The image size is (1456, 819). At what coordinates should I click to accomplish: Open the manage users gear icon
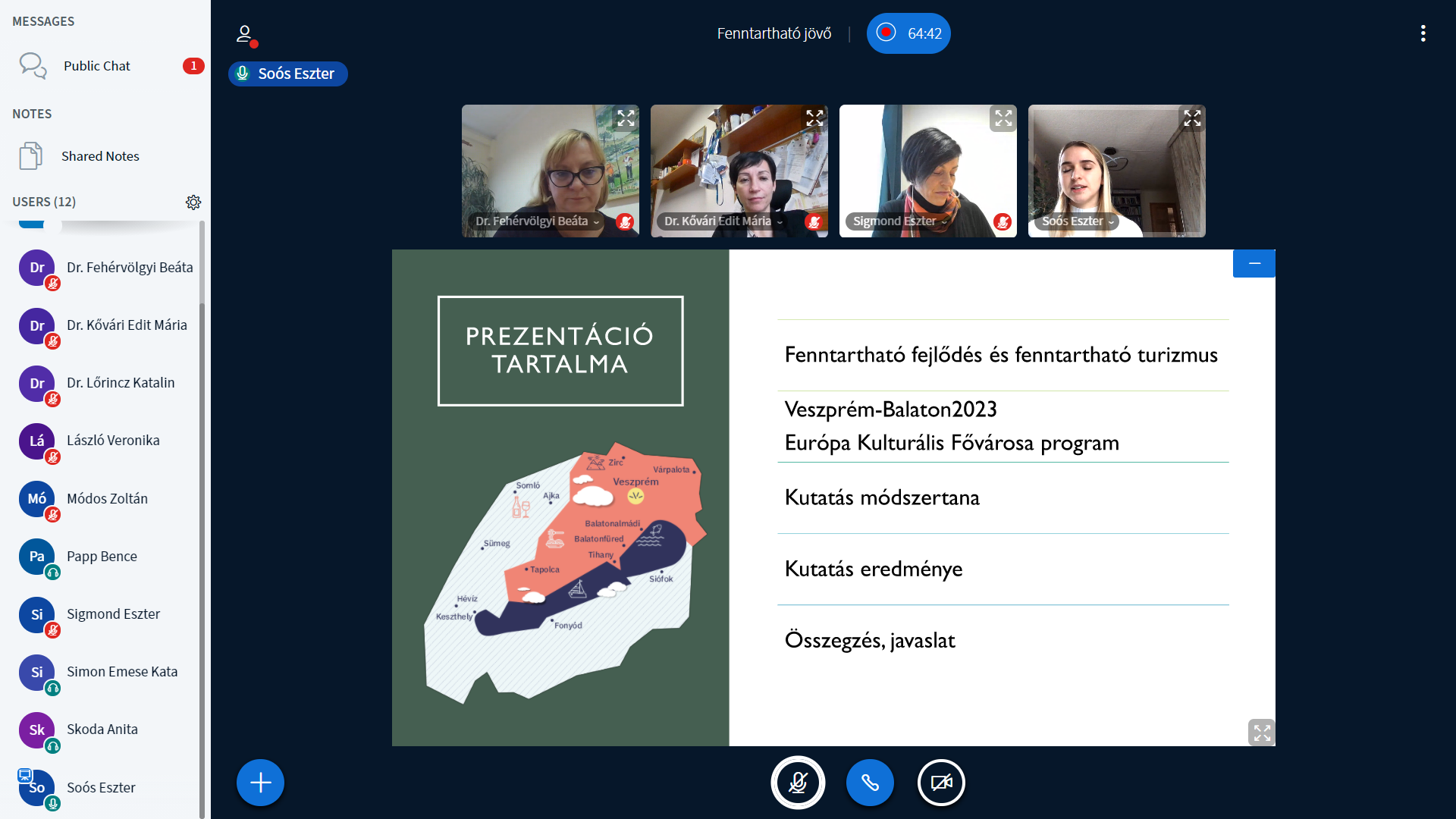point(193,202)
